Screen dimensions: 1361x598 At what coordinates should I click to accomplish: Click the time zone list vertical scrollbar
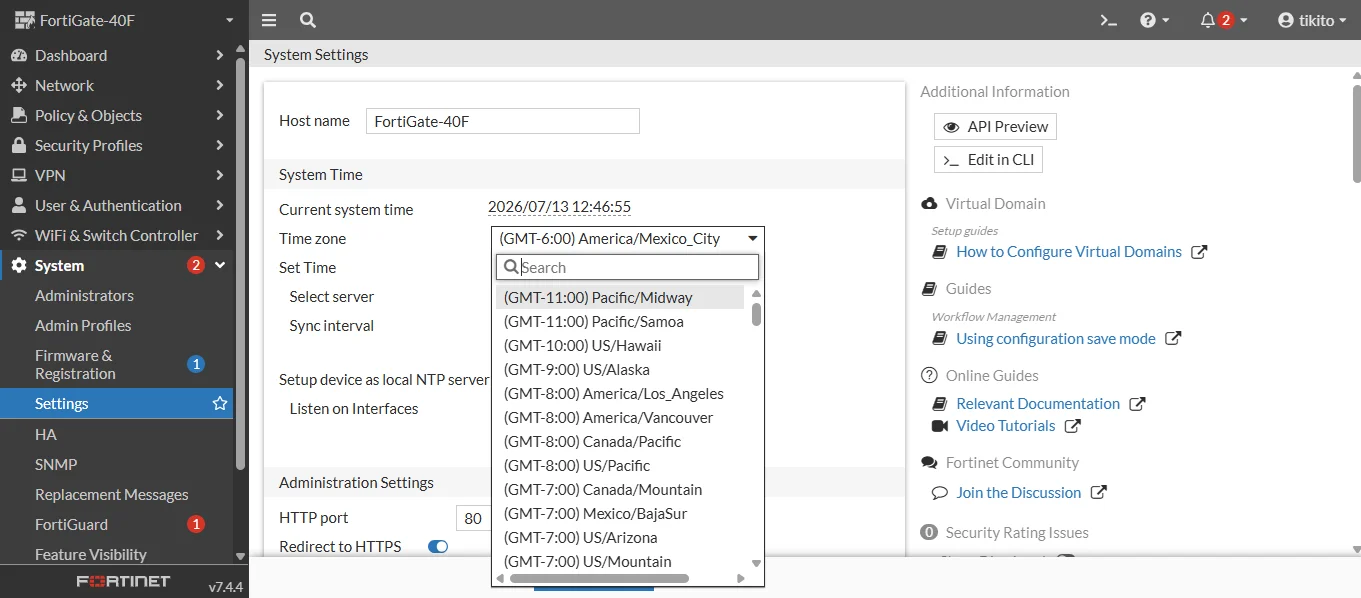coord(757,314)
